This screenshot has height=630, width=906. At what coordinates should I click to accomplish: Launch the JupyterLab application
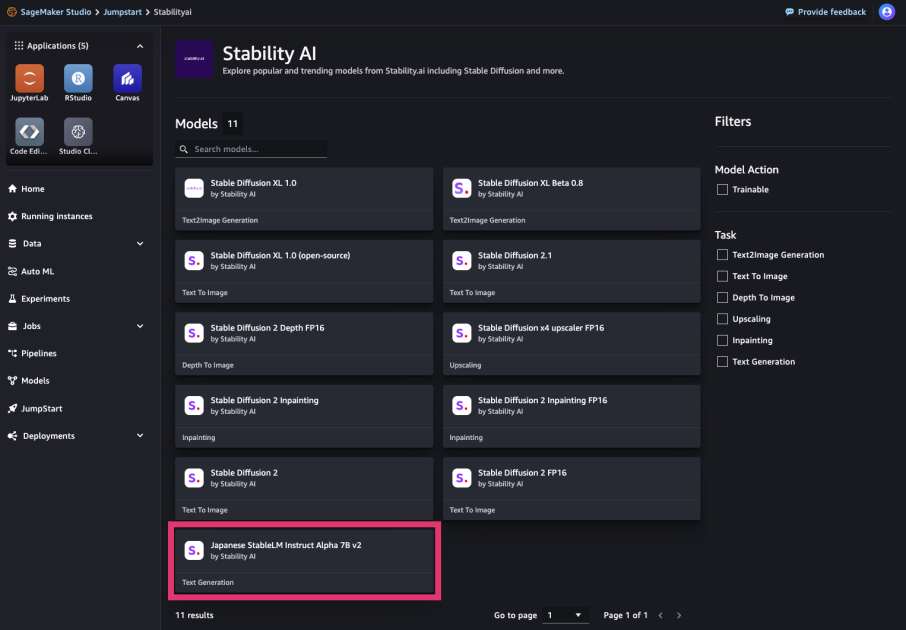pyautogui.click(x=29, y=83)
